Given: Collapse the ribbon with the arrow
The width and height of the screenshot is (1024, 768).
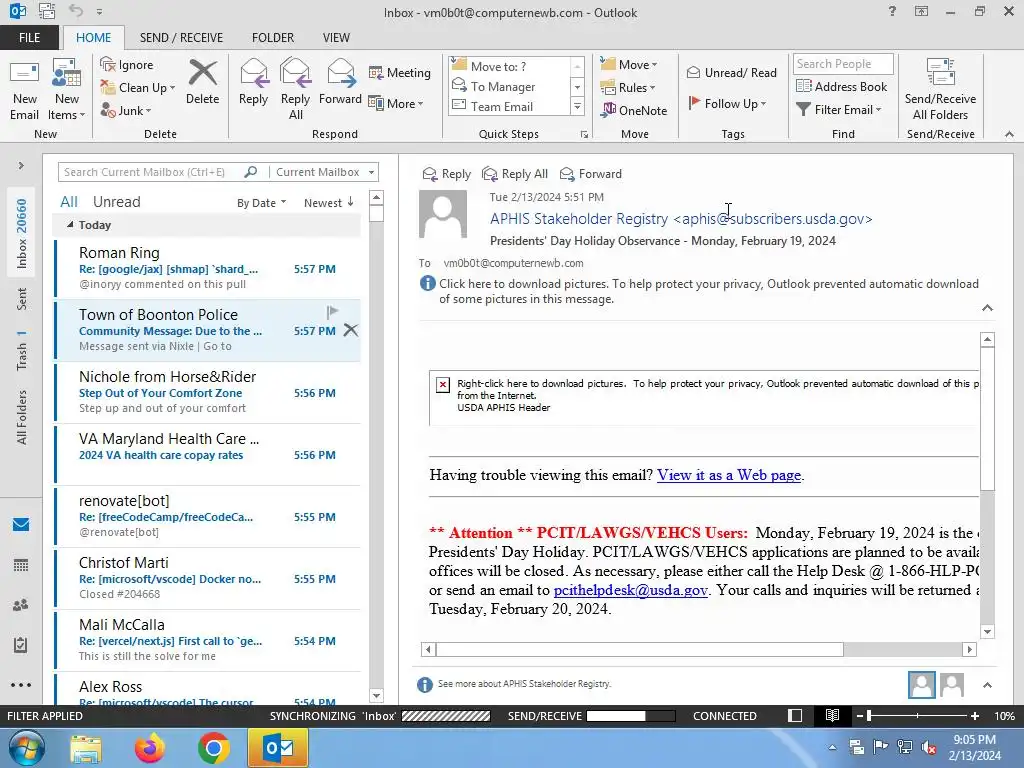Looking at the screenshot, I should point(1009,134).
